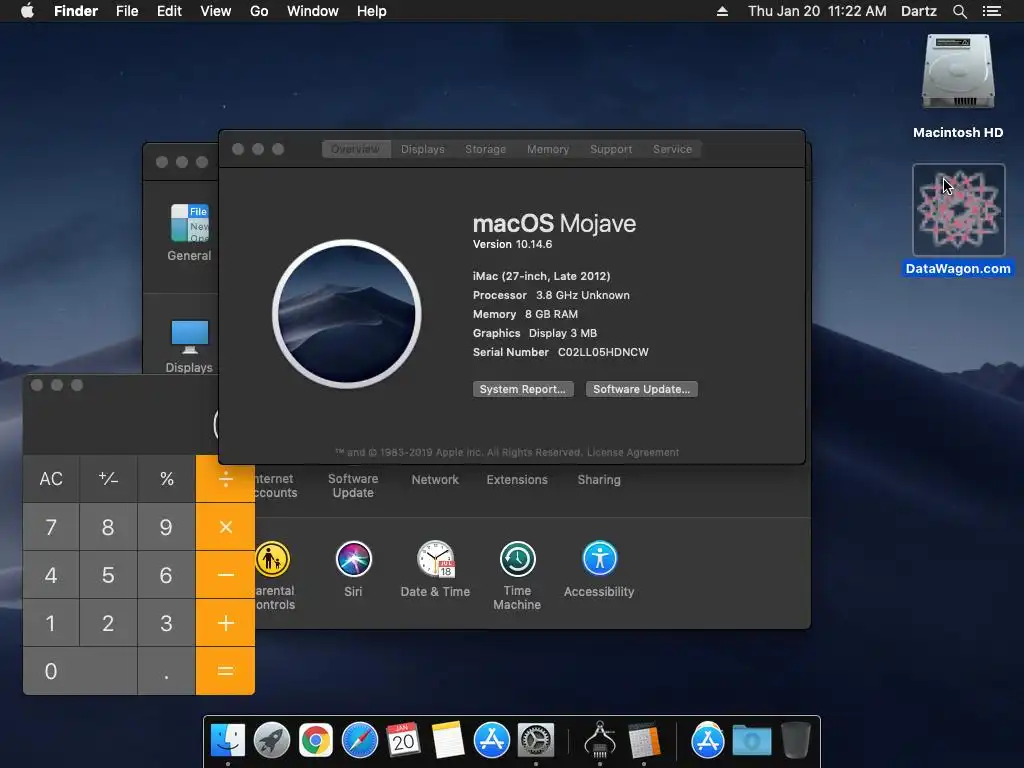The width and height of the screenshot is (1024, 768).
Task: Open the License Agreement link
Action: [x=633, y=452]
